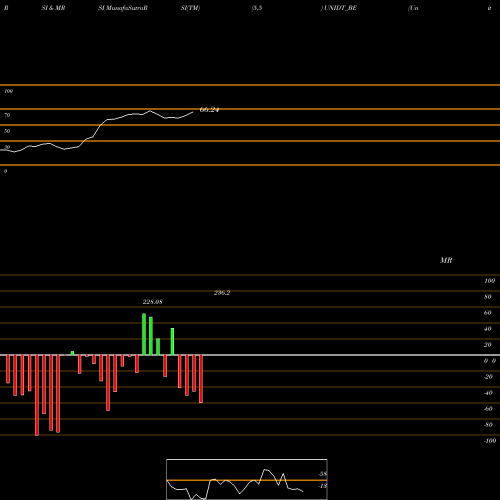Click the -40 label on the MR axis

point(488,393)
